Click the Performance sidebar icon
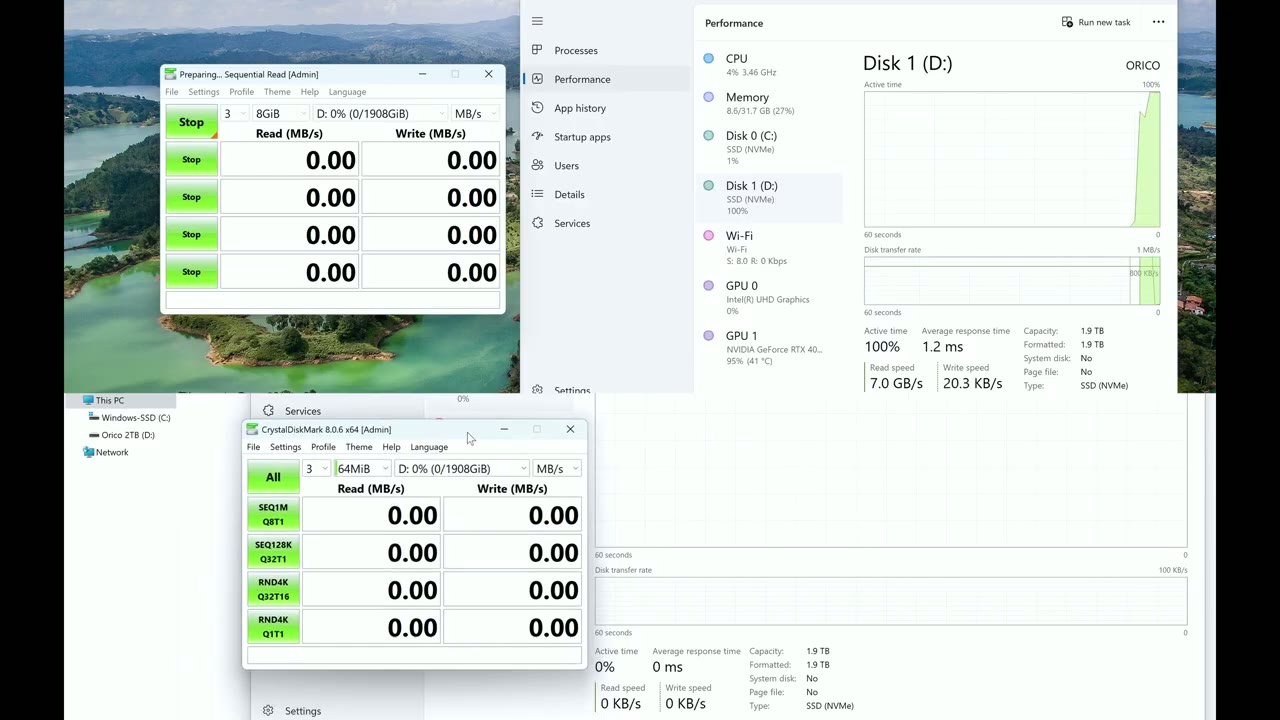 tap(537, 79)
